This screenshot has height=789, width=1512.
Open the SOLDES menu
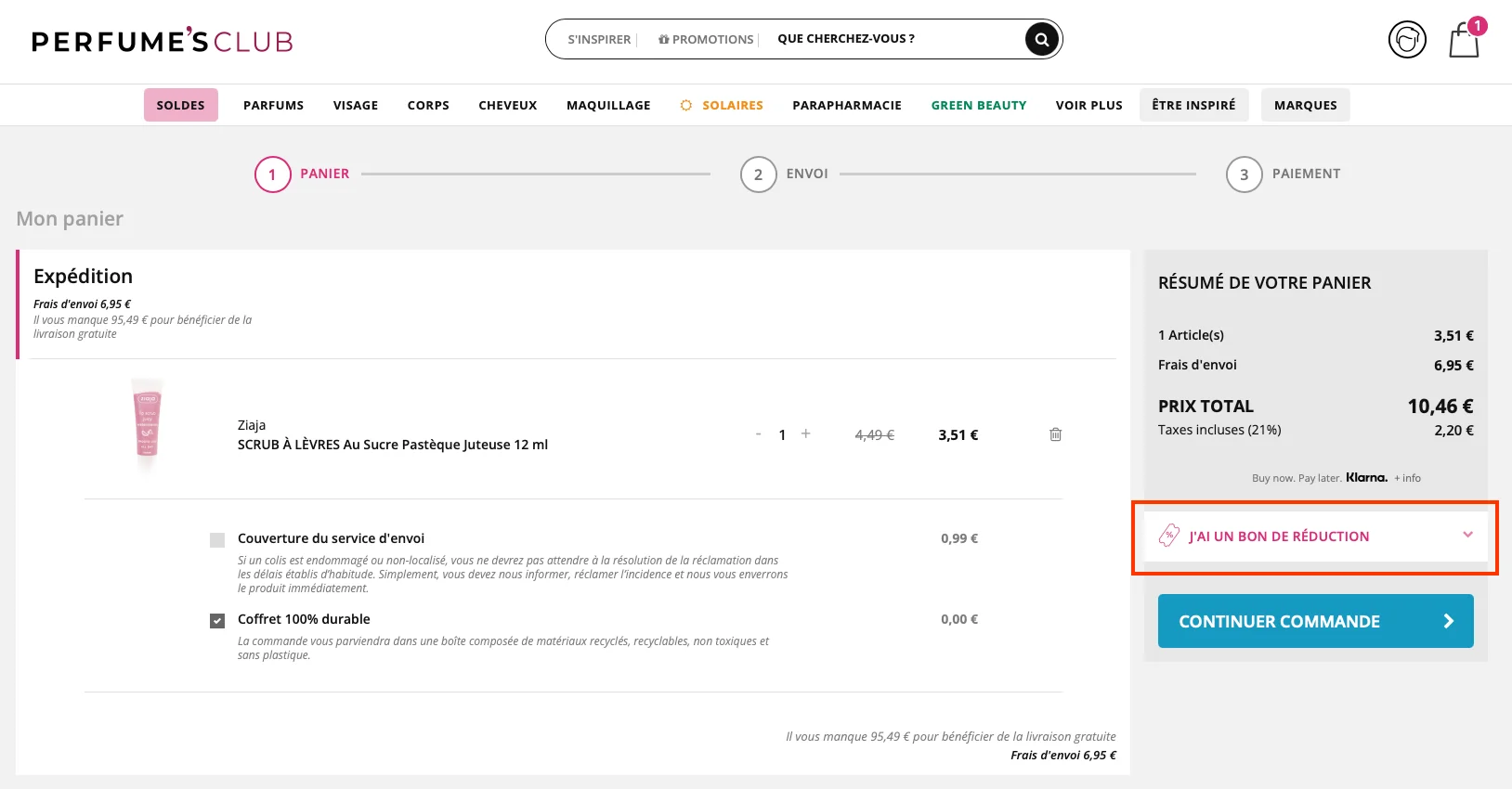(180, 105)
